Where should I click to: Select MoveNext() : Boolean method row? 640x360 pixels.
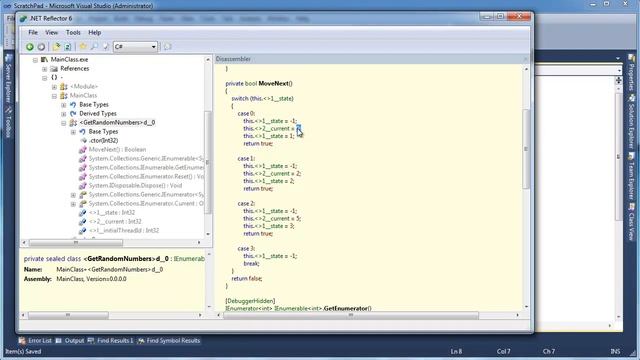click(x=117, y=149)
